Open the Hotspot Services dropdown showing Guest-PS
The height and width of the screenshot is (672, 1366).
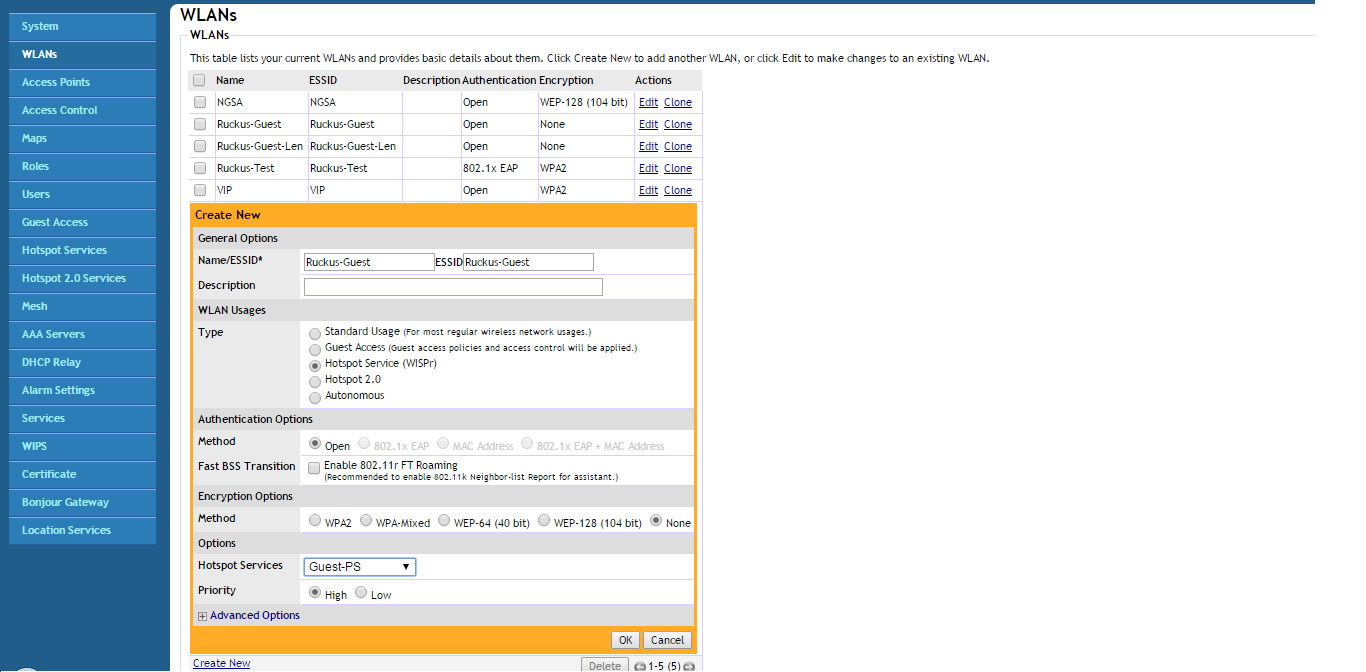[360, 567]
